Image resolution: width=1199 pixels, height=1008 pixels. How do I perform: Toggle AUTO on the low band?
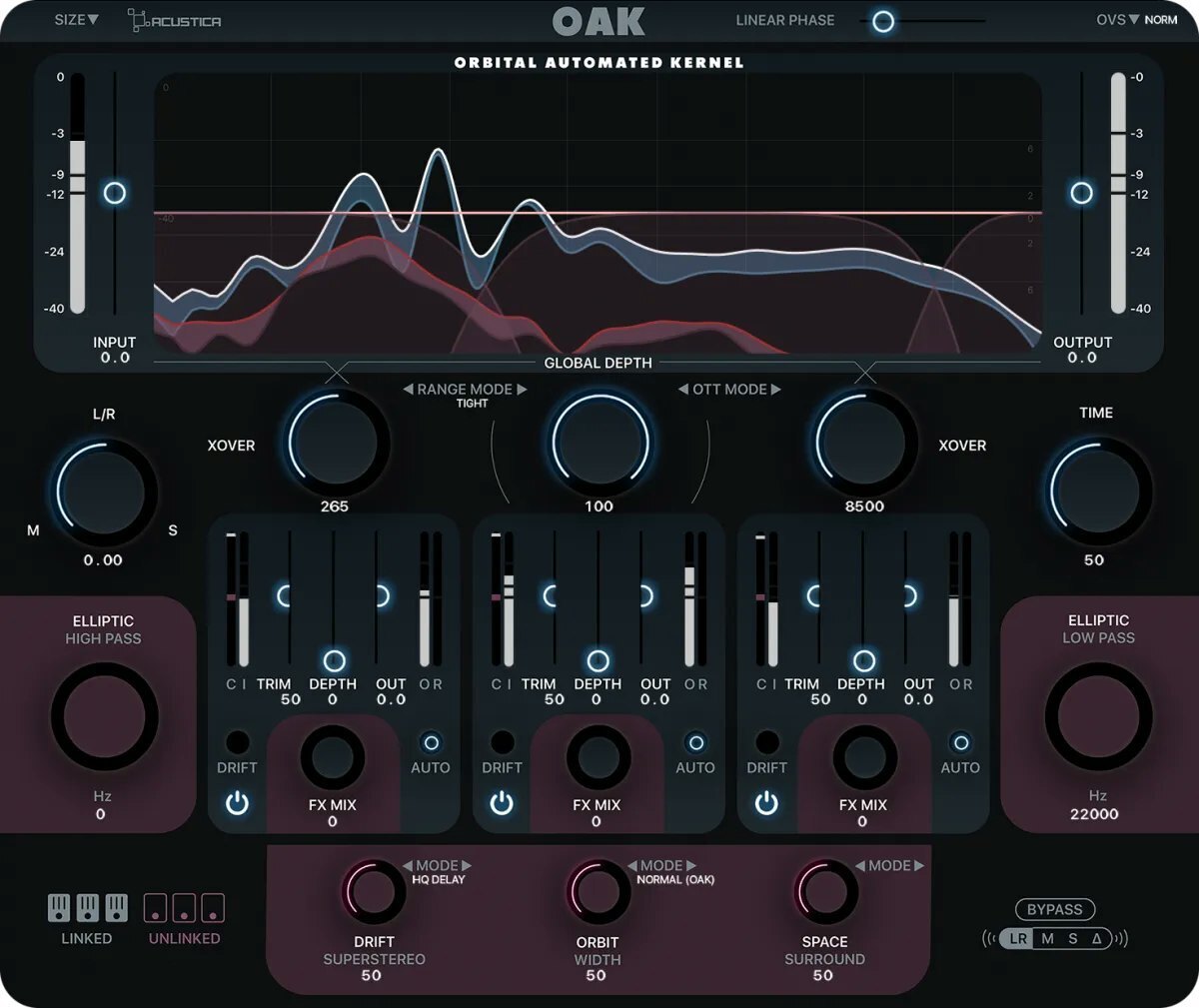pyautogui.click(x=431, y=742)
